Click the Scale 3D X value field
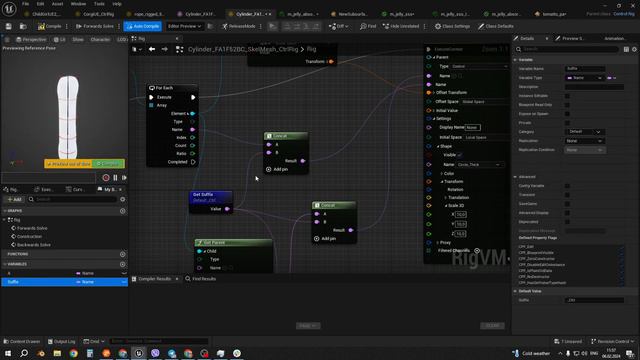 pos(461,214)
